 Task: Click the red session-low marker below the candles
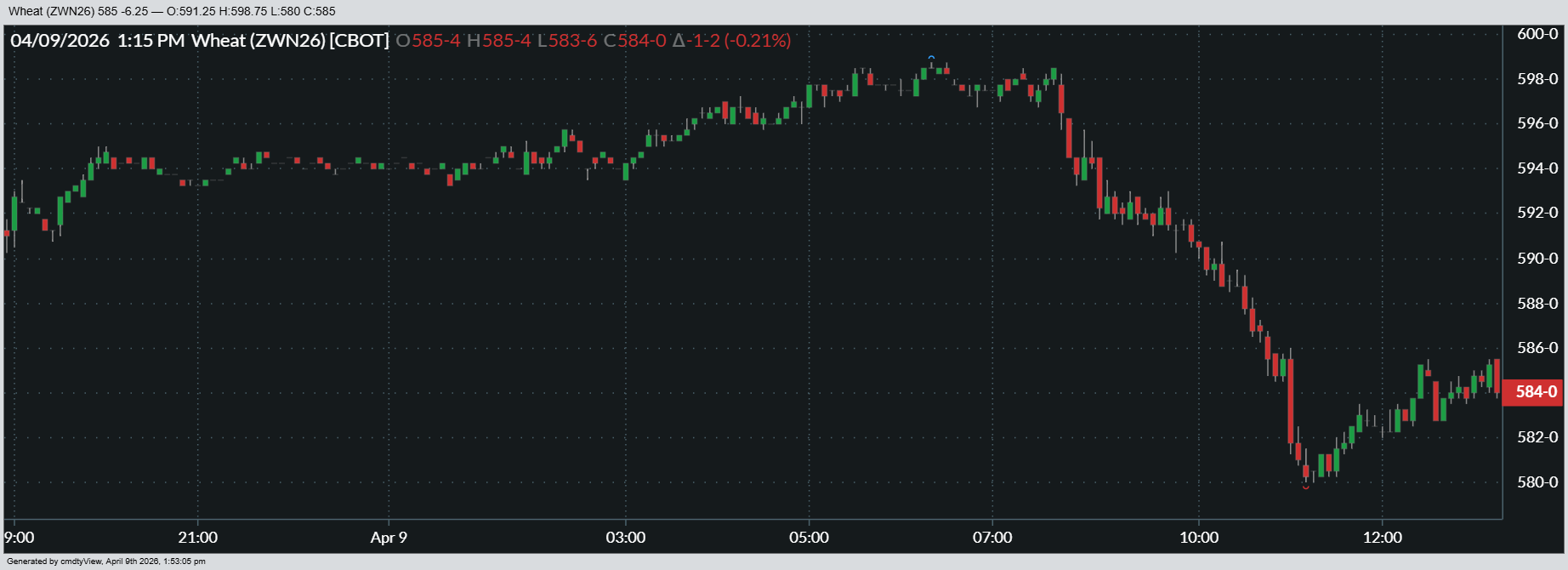(1306, 487)
